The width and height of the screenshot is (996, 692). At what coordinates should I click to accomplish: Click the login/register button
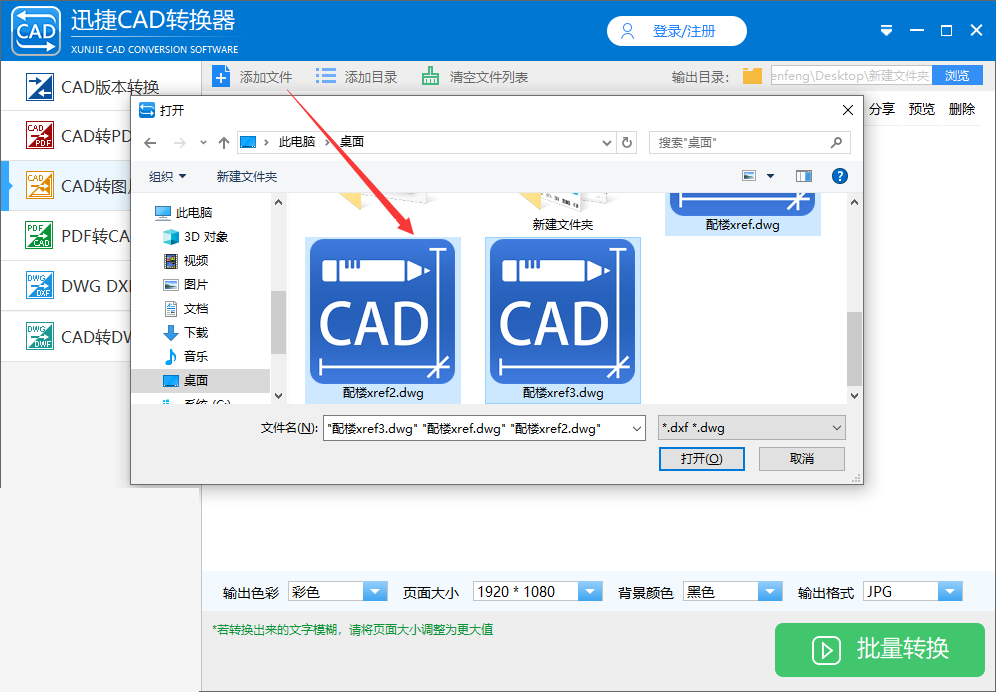[x=676, y=31]
